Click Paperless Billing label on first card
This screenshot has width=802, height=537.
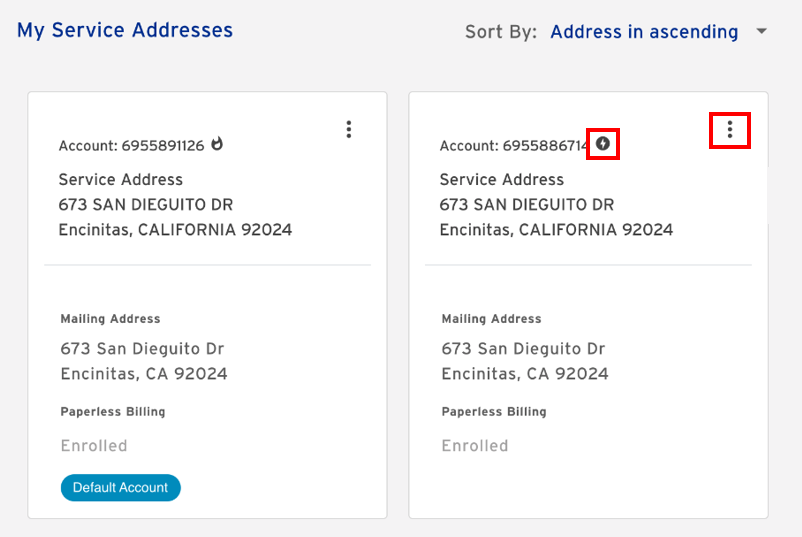tap(113, 412)
